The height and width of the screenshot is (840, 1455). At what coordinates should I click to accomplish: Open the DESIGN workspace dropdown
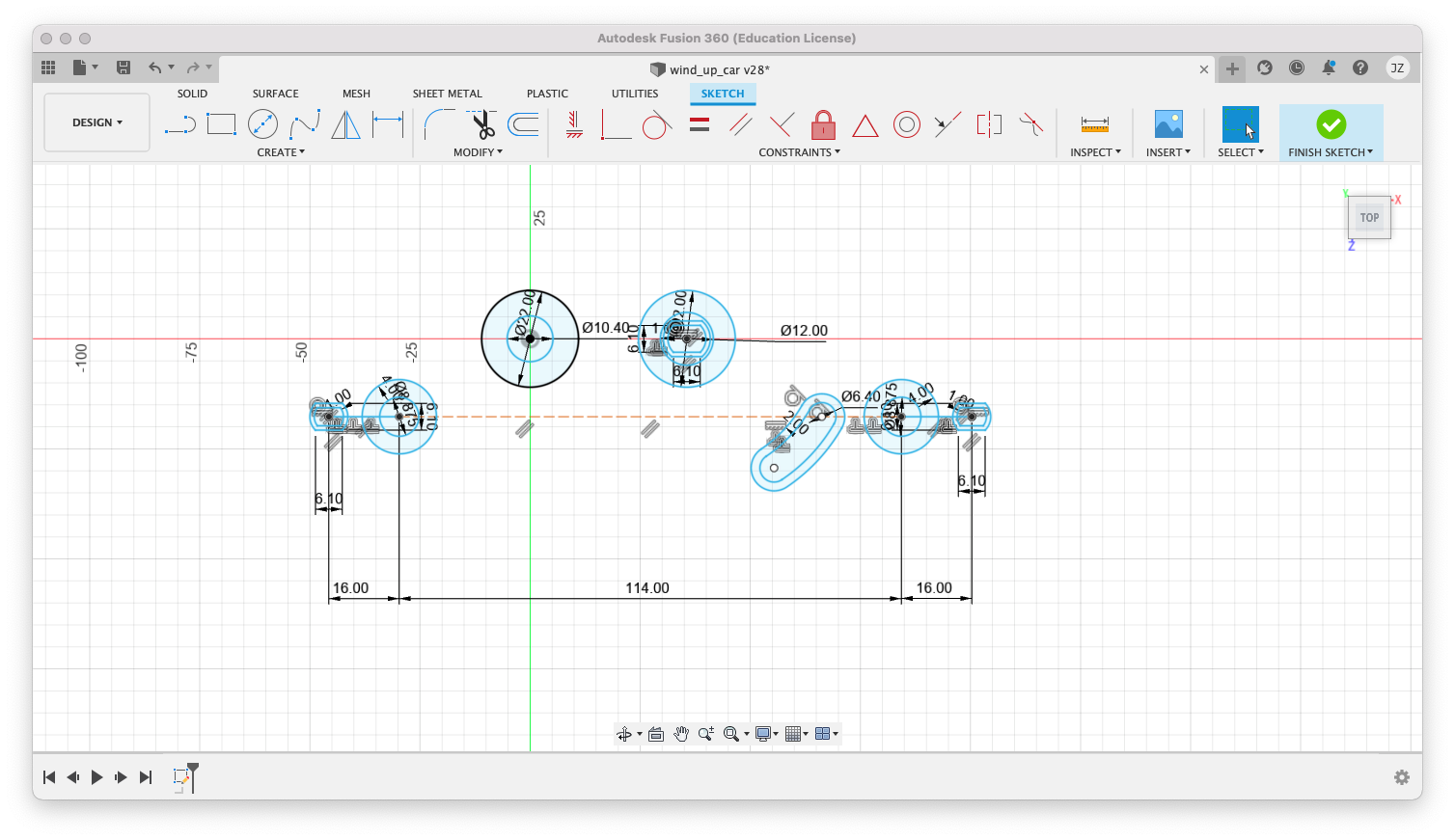pos(96,122)
